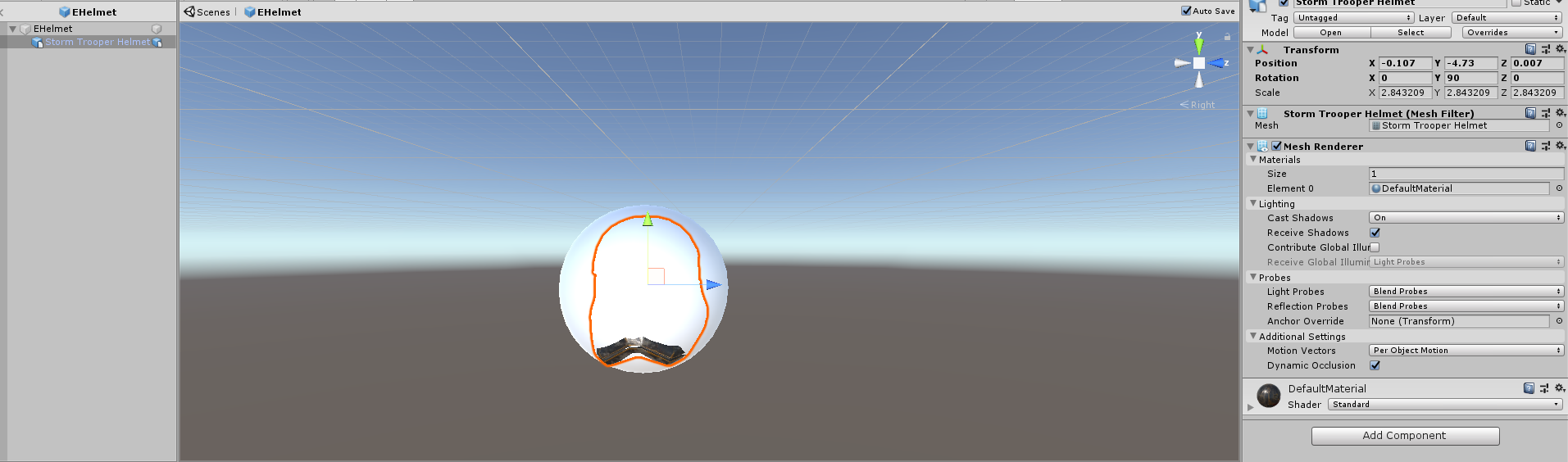Click the blue Z move handle on the helmet
Viewport: 1568px width, 462px height.
pyautogui.click(x=713, y=285)
